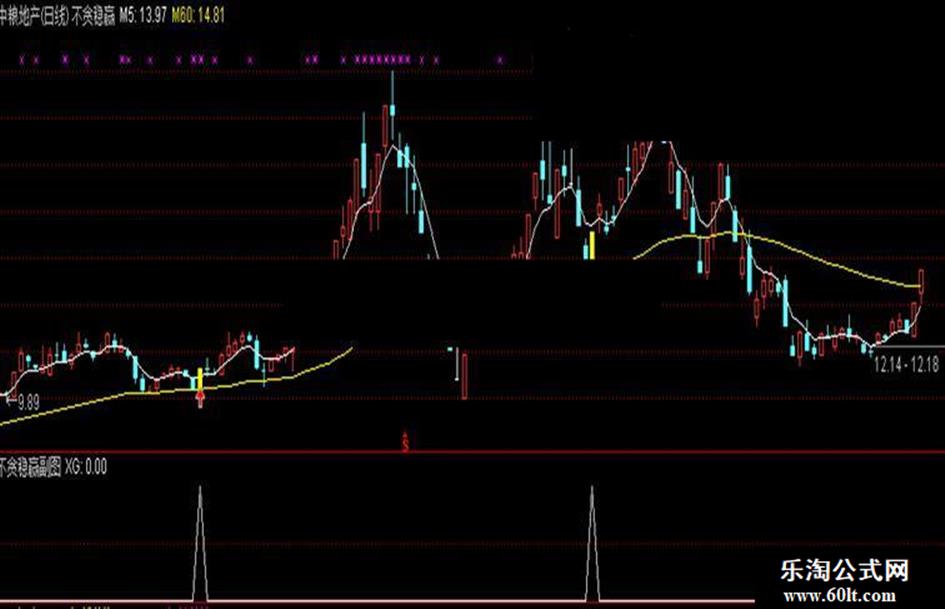Click the M5: 13.97 moving average label
This screenshot has height=609, width=945.
point(143,15)
